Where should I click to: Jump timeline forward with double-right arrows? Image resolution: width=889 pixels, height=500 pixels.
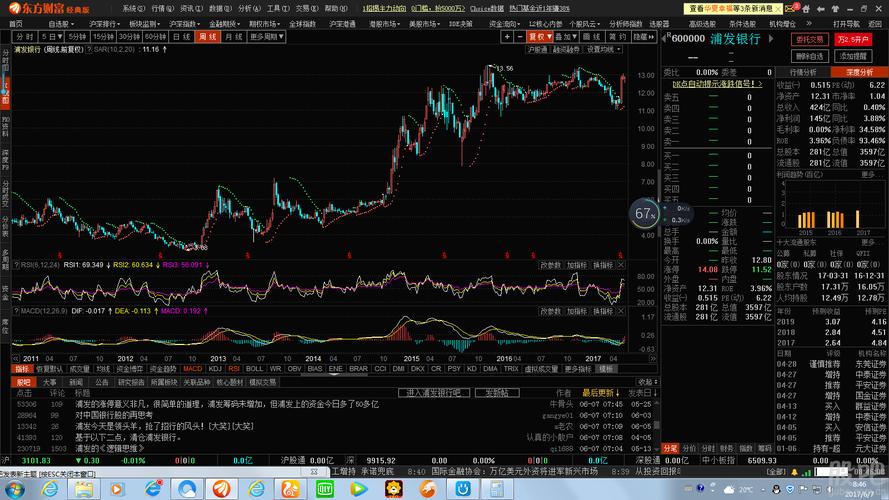click(x=653, y=359)
